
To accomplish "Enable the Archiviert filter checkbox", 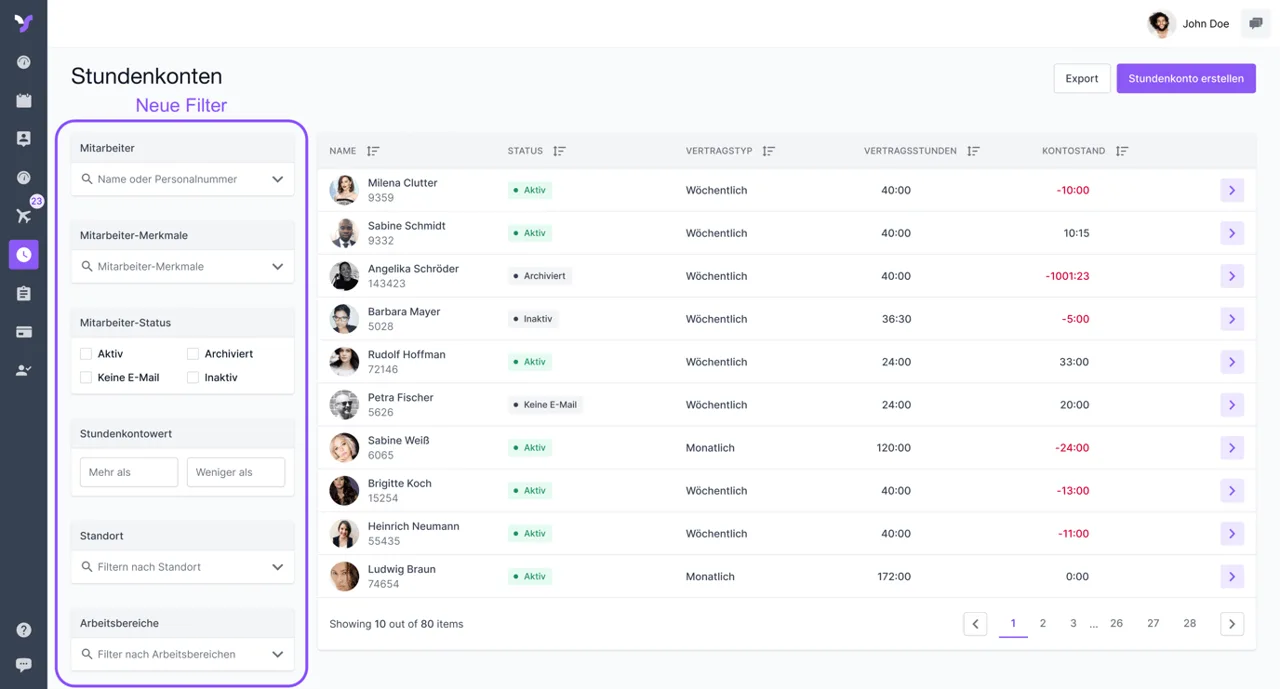I will [x=193, y=354].
